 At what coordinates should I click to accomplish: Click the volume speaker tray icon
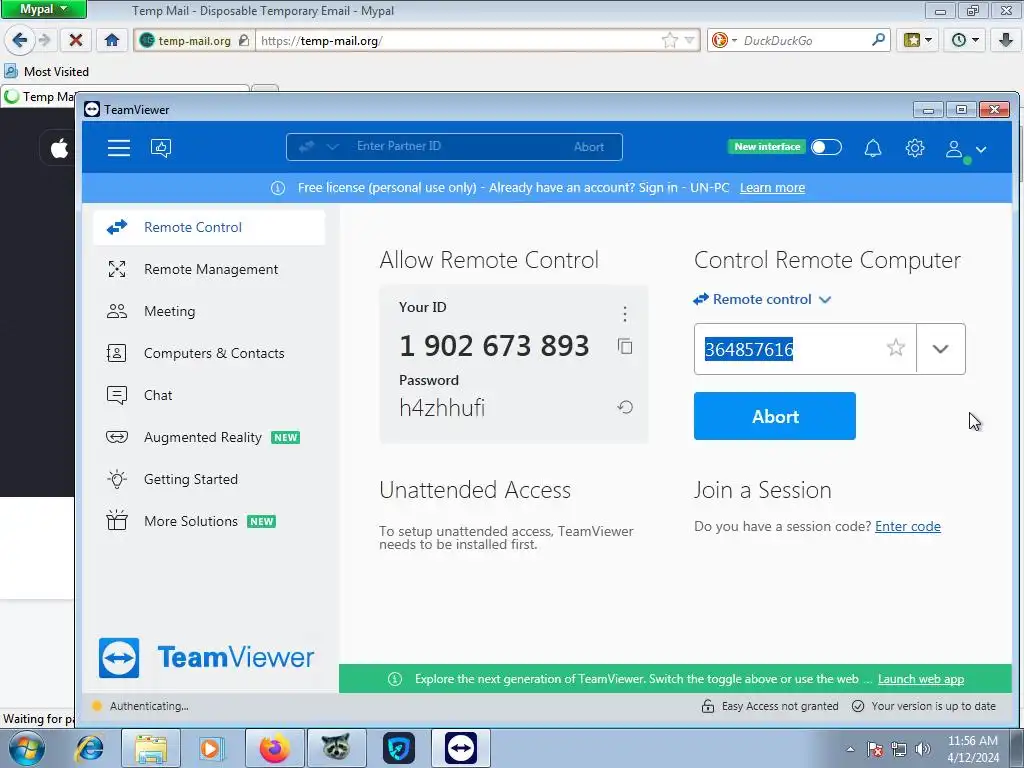coord(923,749)
